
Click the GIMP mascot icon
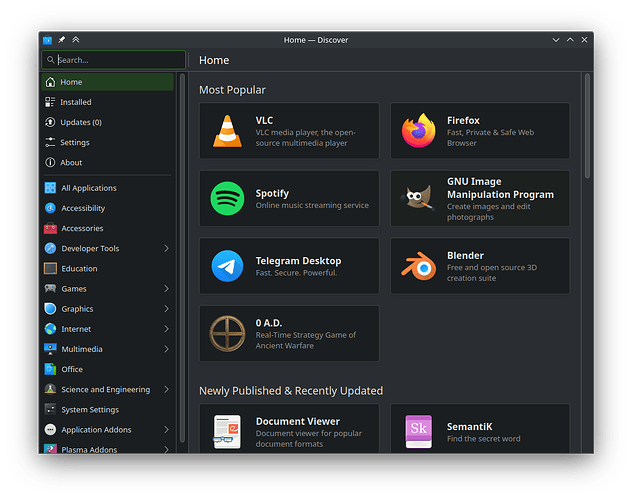coord(418,198)
